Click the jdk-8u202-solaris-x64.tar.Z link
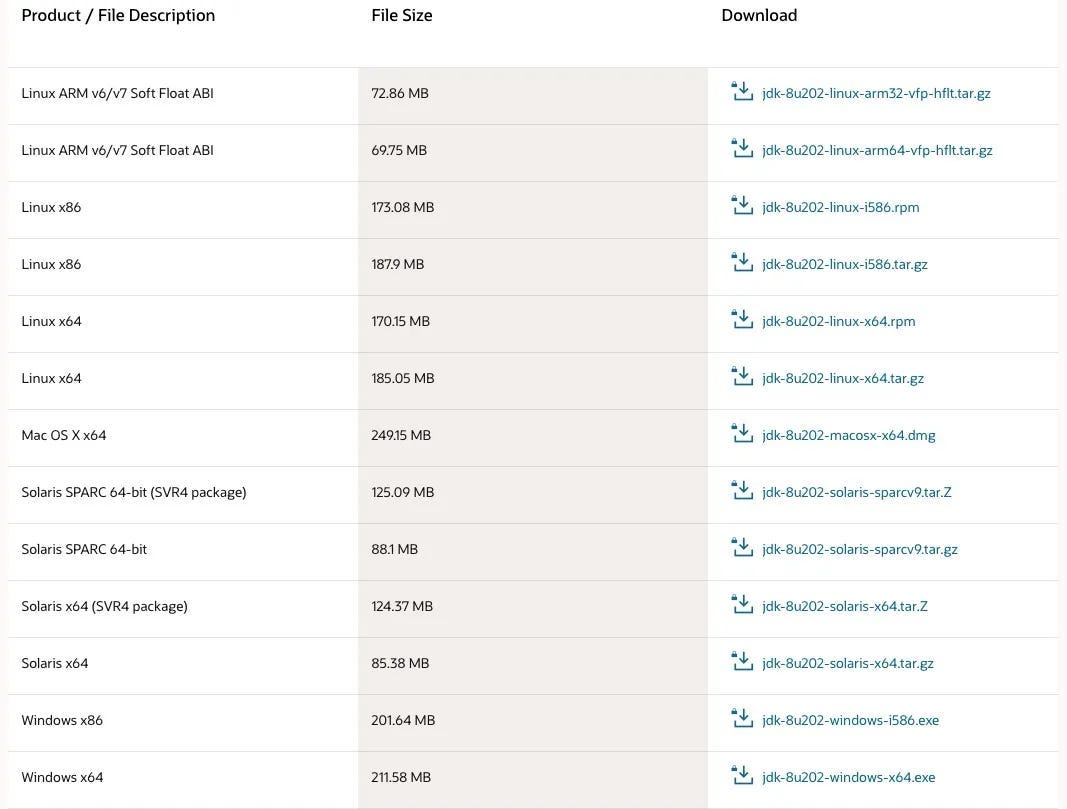The image size is (1067, 809). pyautogui.click(x=844, y=606)
